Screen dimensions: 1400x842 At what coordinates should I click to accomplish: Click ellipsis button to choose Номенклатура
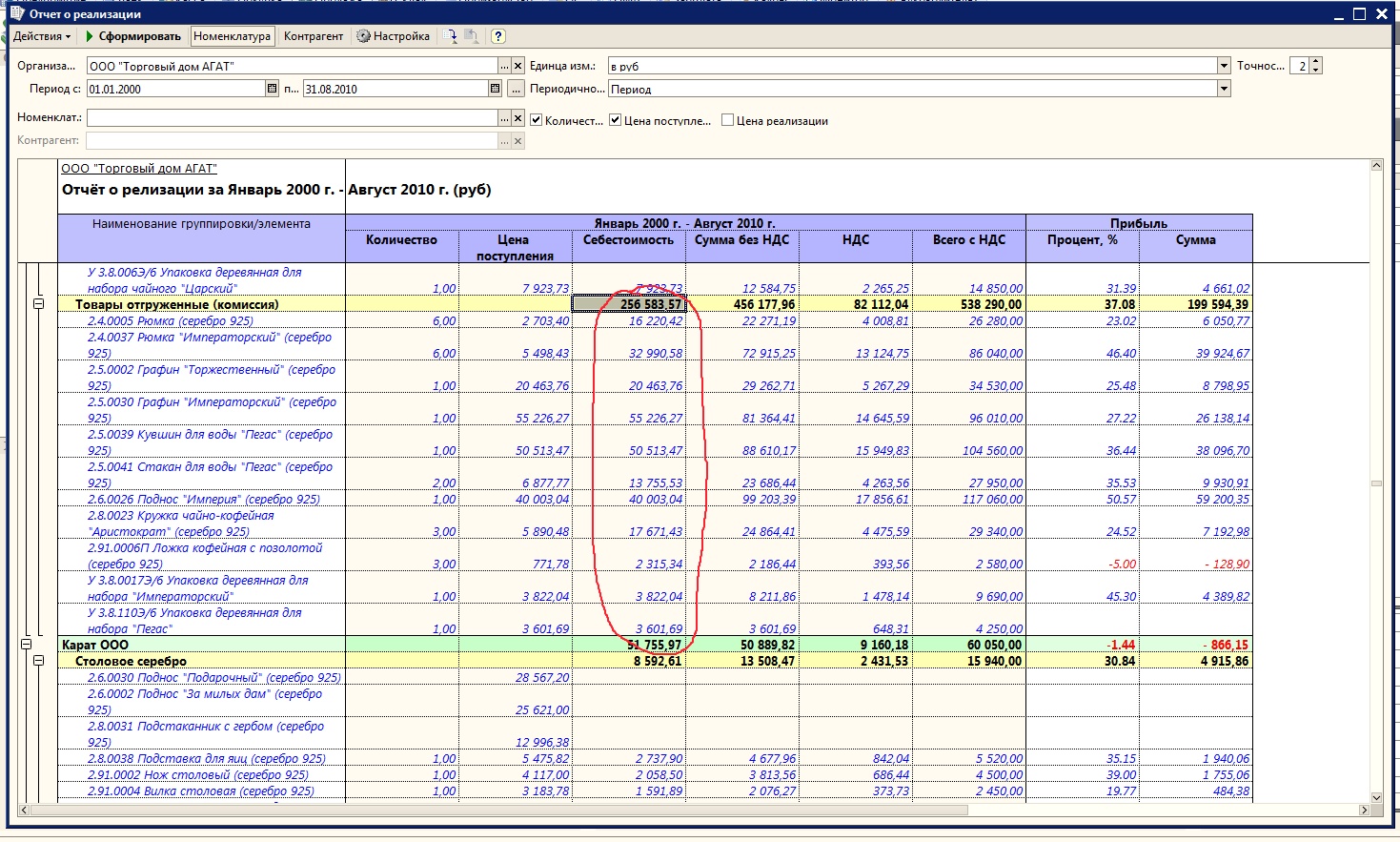[x=504, y=118]
